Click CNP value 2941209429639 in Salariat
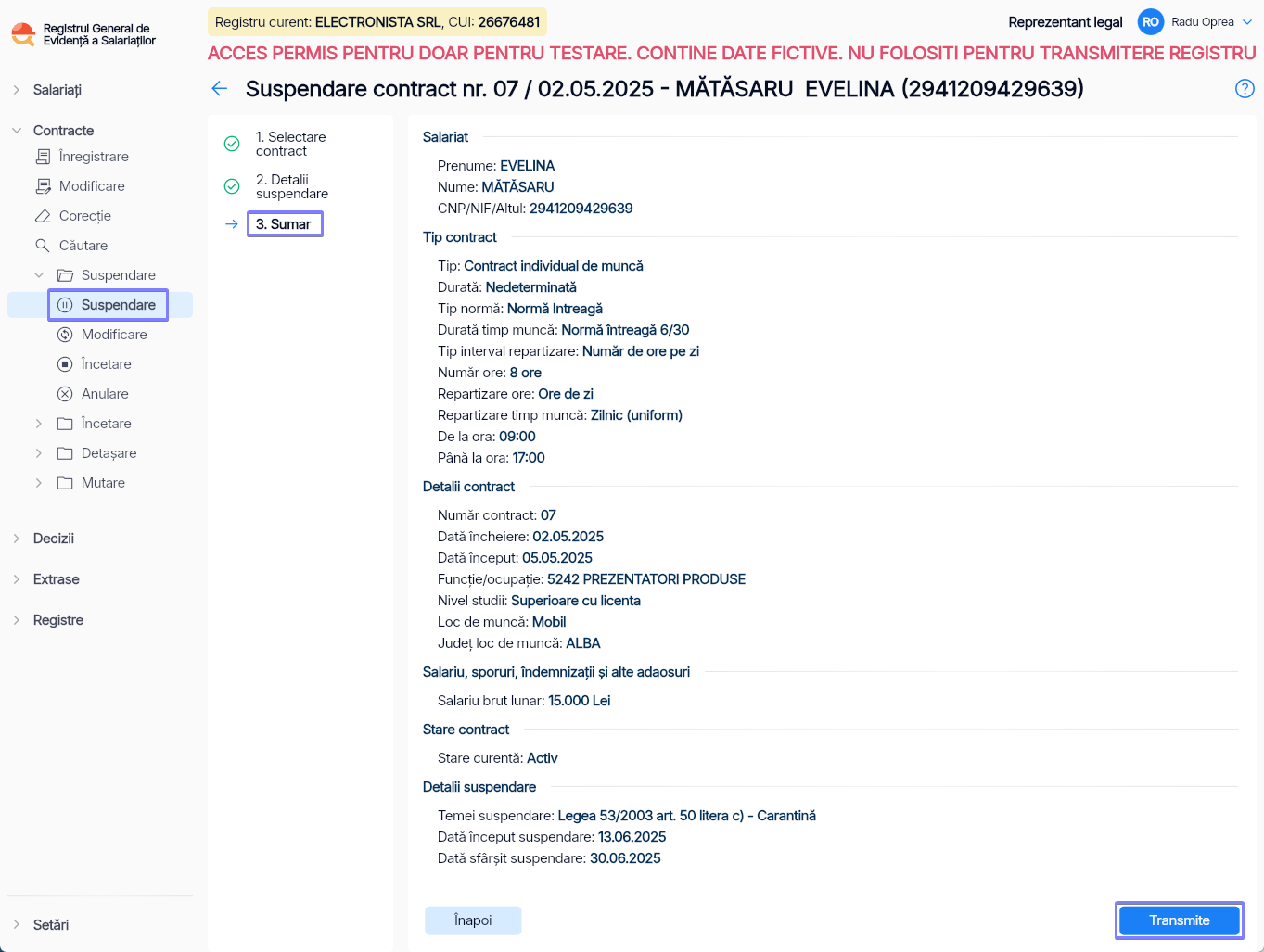Screen dimensions: 1264x952 click(x=581, y=209)
